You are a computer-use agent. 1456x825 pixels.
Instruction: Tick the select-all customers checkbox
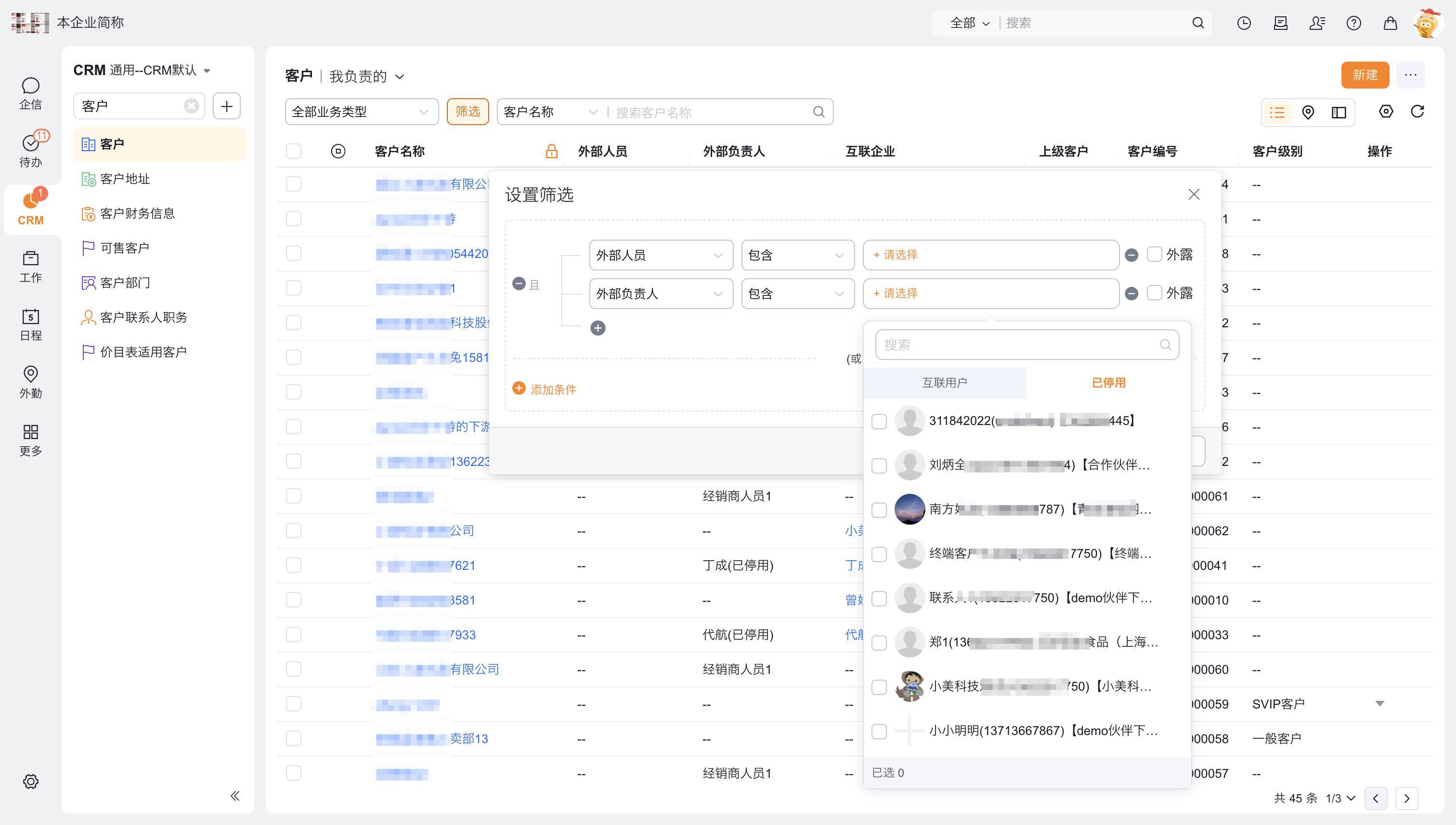pos(294,151)
